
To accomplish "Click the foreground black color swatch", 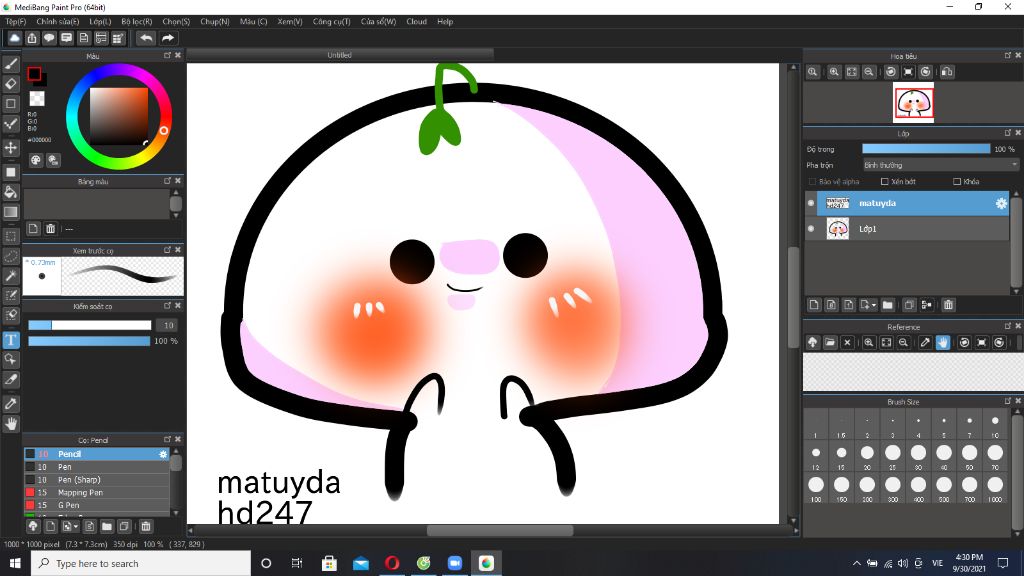I will (34, 74).
